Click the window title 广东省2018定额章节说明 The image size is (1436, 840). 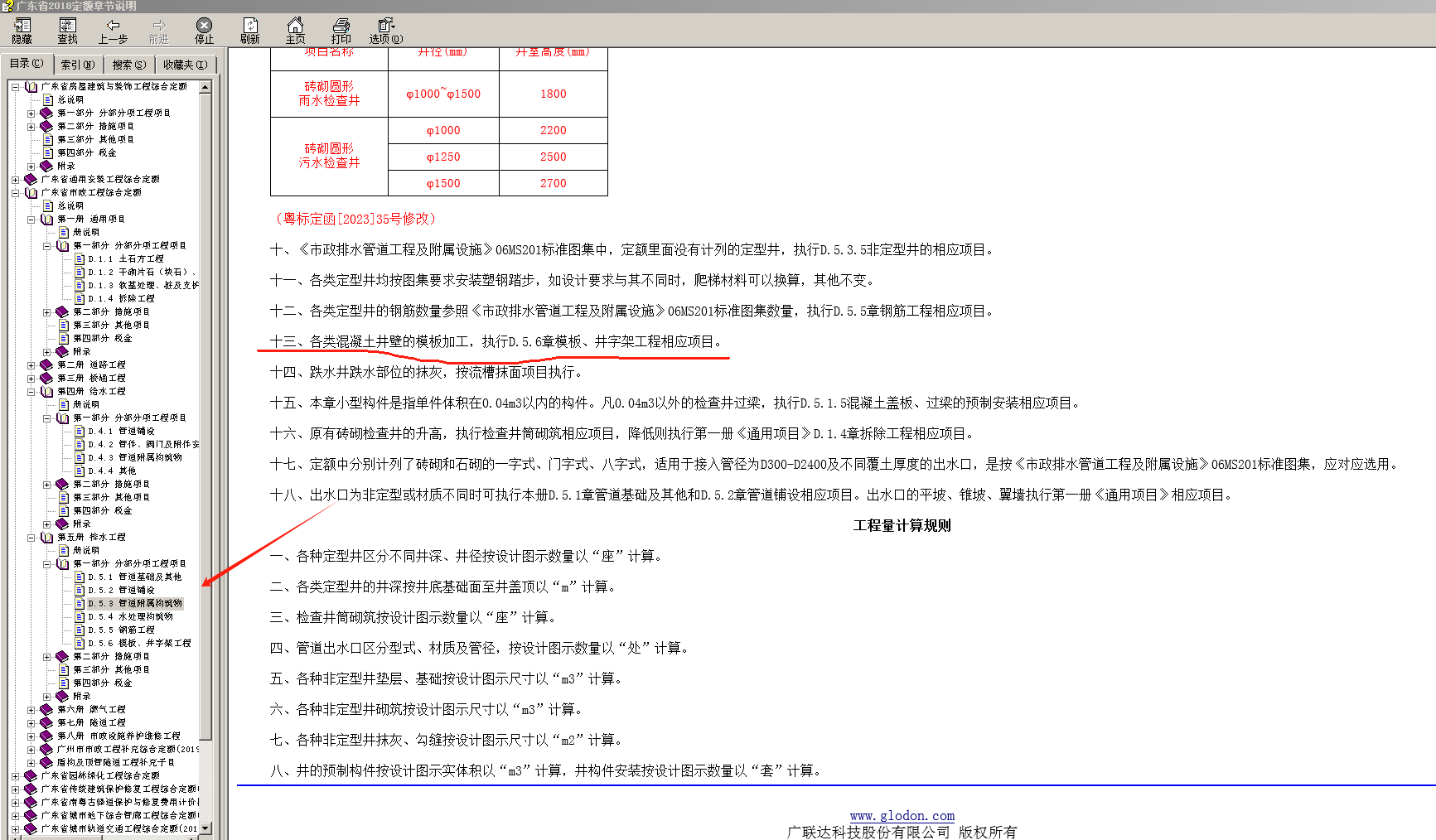point(76,6)
